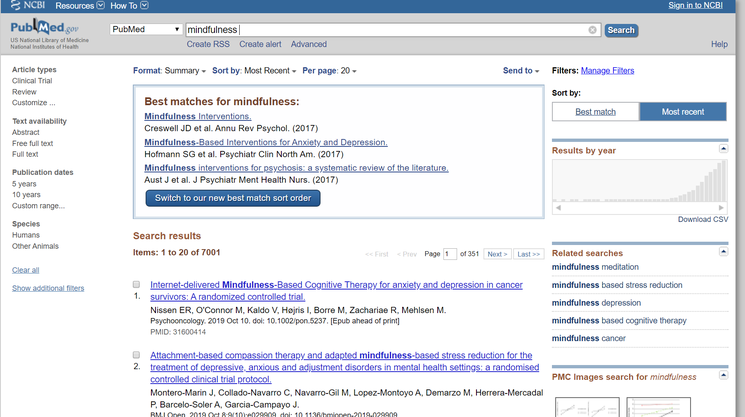The image size is (745, 417).
Task: Click the page number input box
Action: [x=449, y=254]
